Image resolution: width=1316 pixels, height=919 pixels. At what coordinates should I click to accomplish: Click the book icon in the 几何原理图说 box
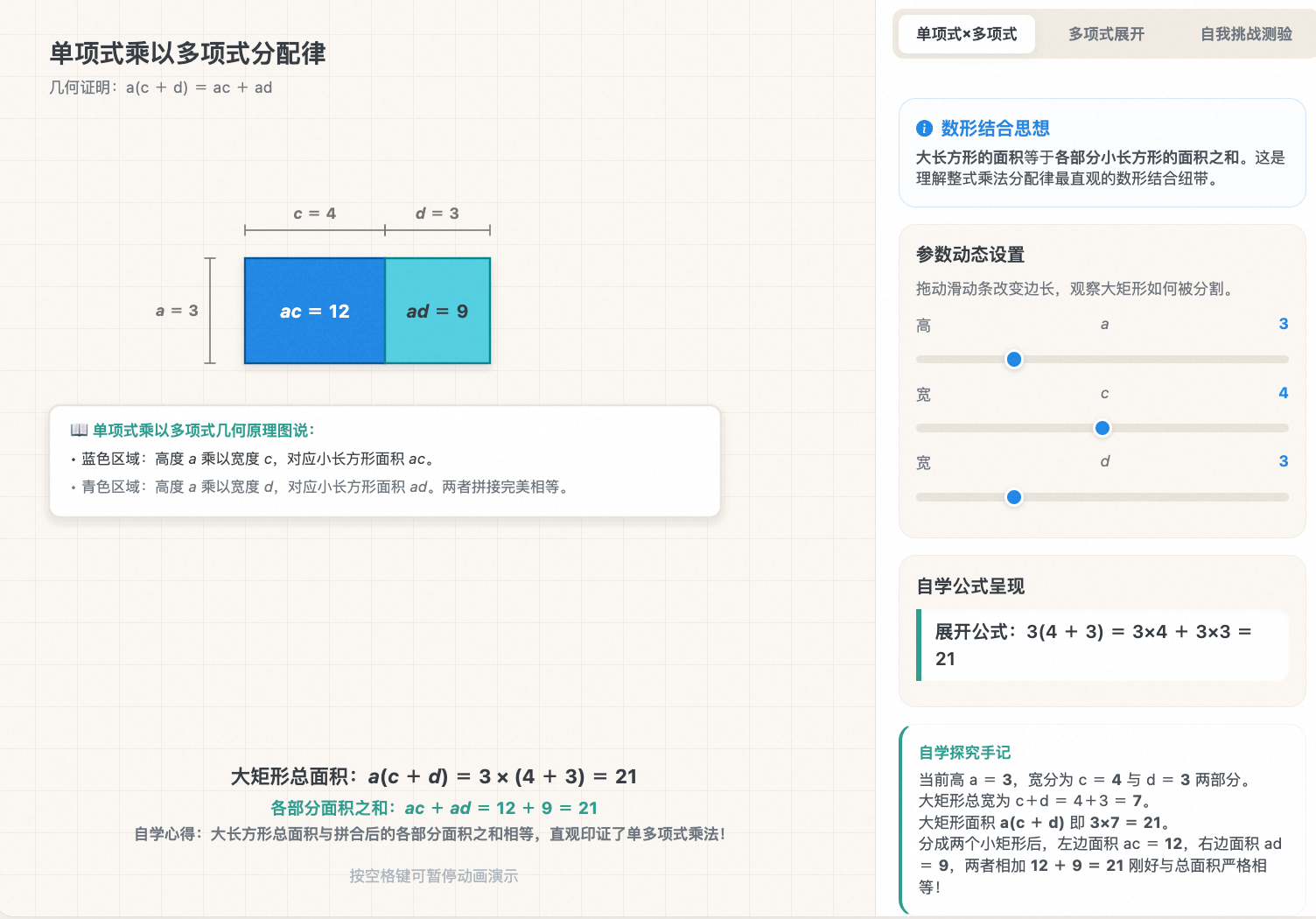coord(79,430)
